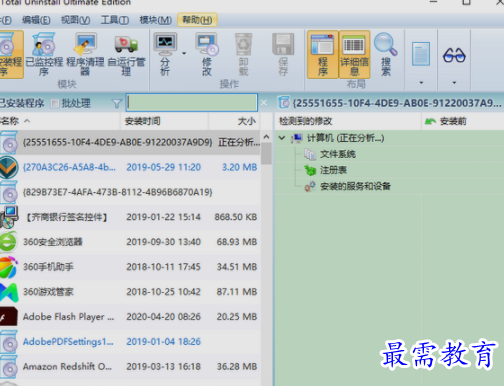This screenshot has height=386, width=504.
Task: Collapse the 计算机 tree node
Action: point(282,138)
